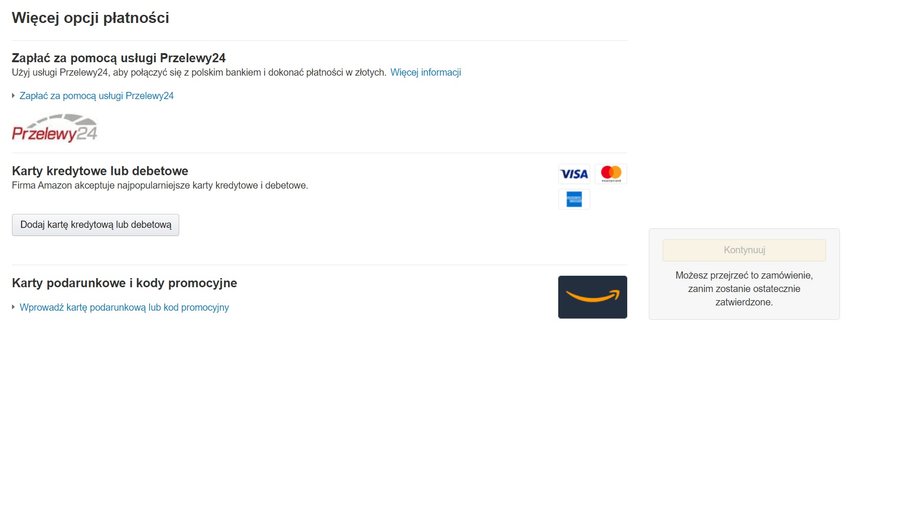Image resolution: width=920 pixels, height=517 pixels.
Task: Follow the Więcej informacji link
Action: pos(425,72)
